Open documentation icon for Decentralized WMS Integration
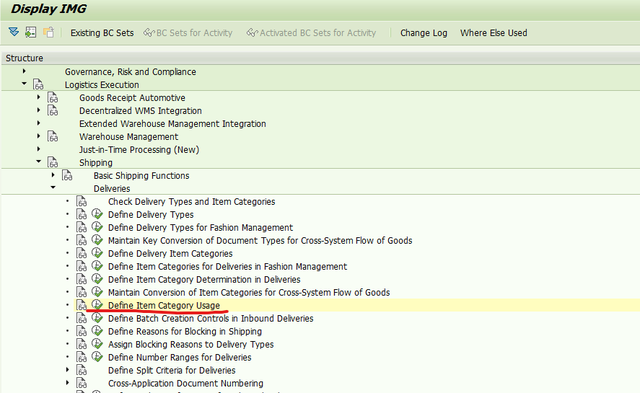The width and height of the screenshot is (640, 393). (x=52, y=111)
